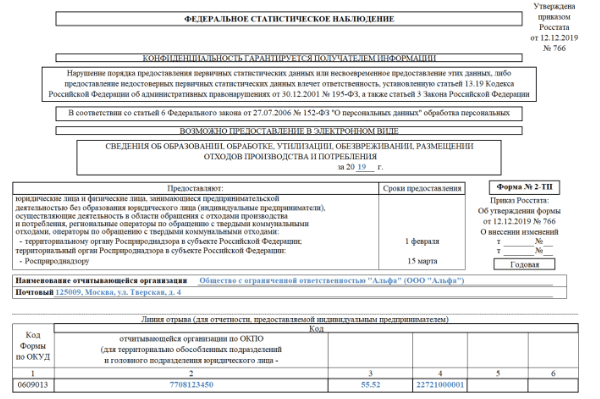Click the first blank date field after 'т'

pyautogui.click(x=518, y=241)
